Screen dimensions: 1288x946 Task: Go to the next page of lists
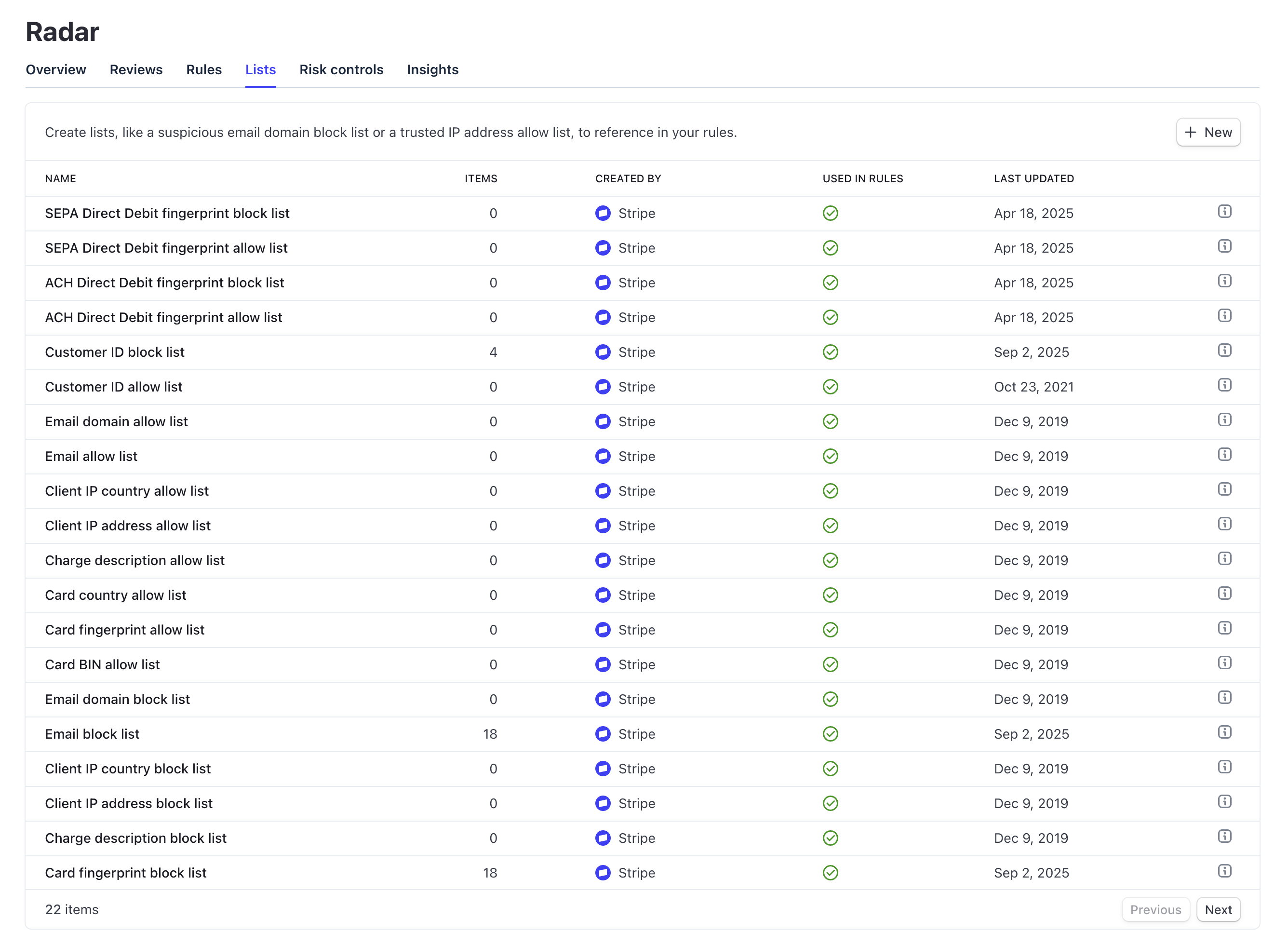tap(1218, 909)
